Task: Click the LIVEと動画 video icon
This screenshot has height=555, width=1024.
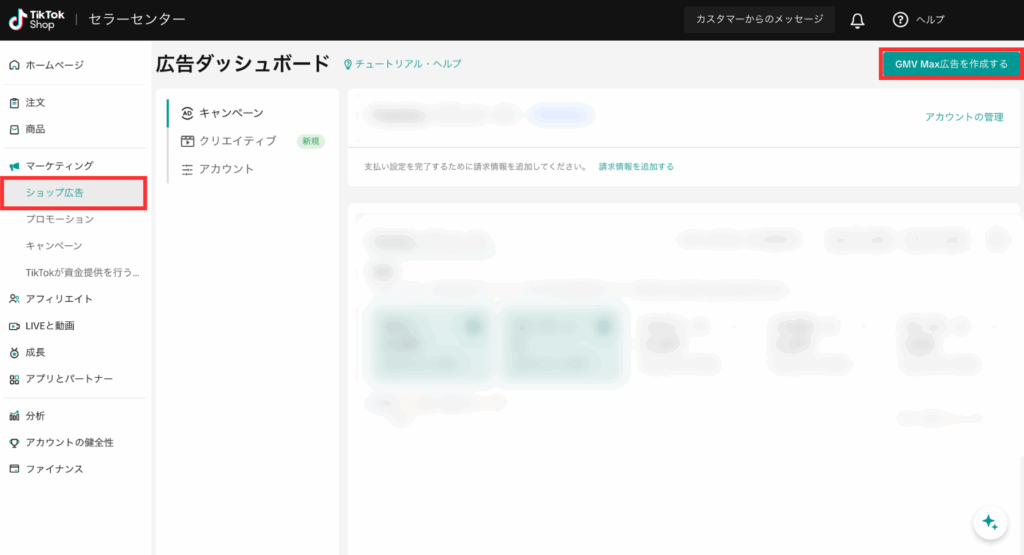Action: [x=14, y=326]
